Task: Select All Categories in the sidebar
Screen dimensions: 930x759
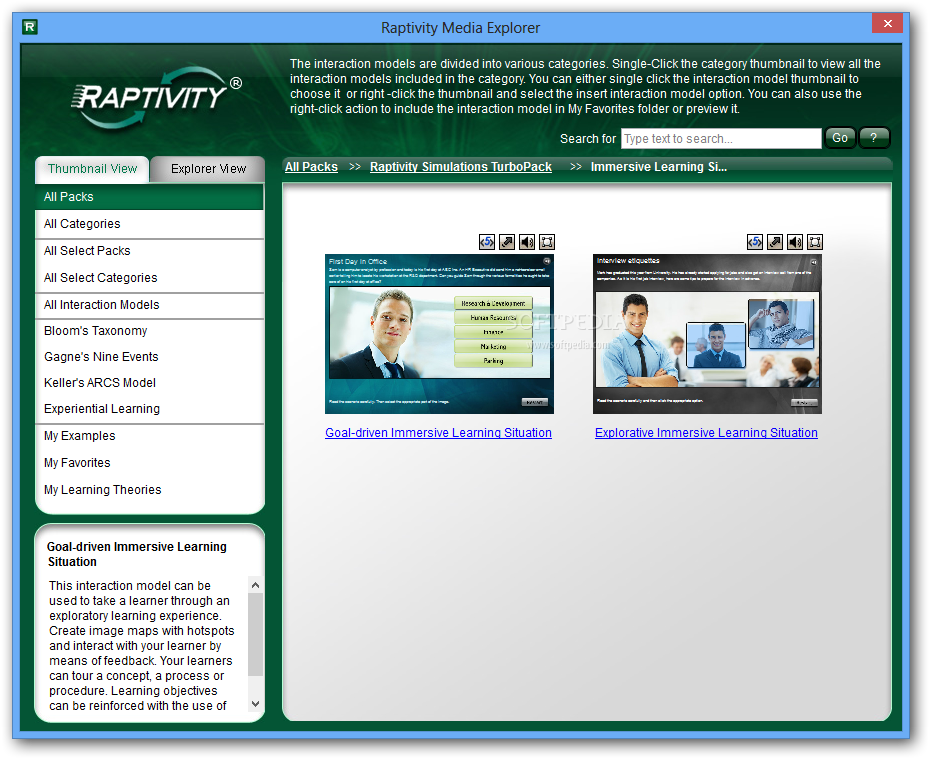Action: (149, 224)
